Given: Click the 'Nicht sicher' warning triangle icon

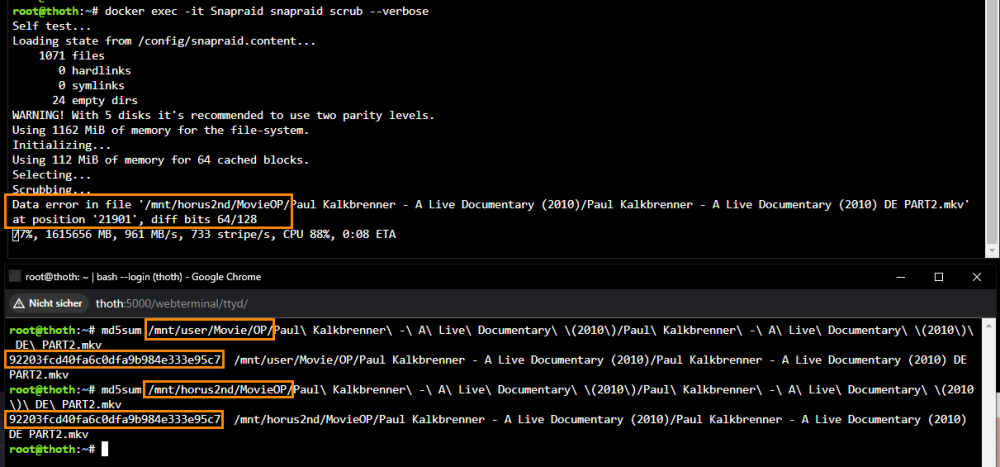Looking at the screenshot, I should pyautogui.click(x=18, y=304).
